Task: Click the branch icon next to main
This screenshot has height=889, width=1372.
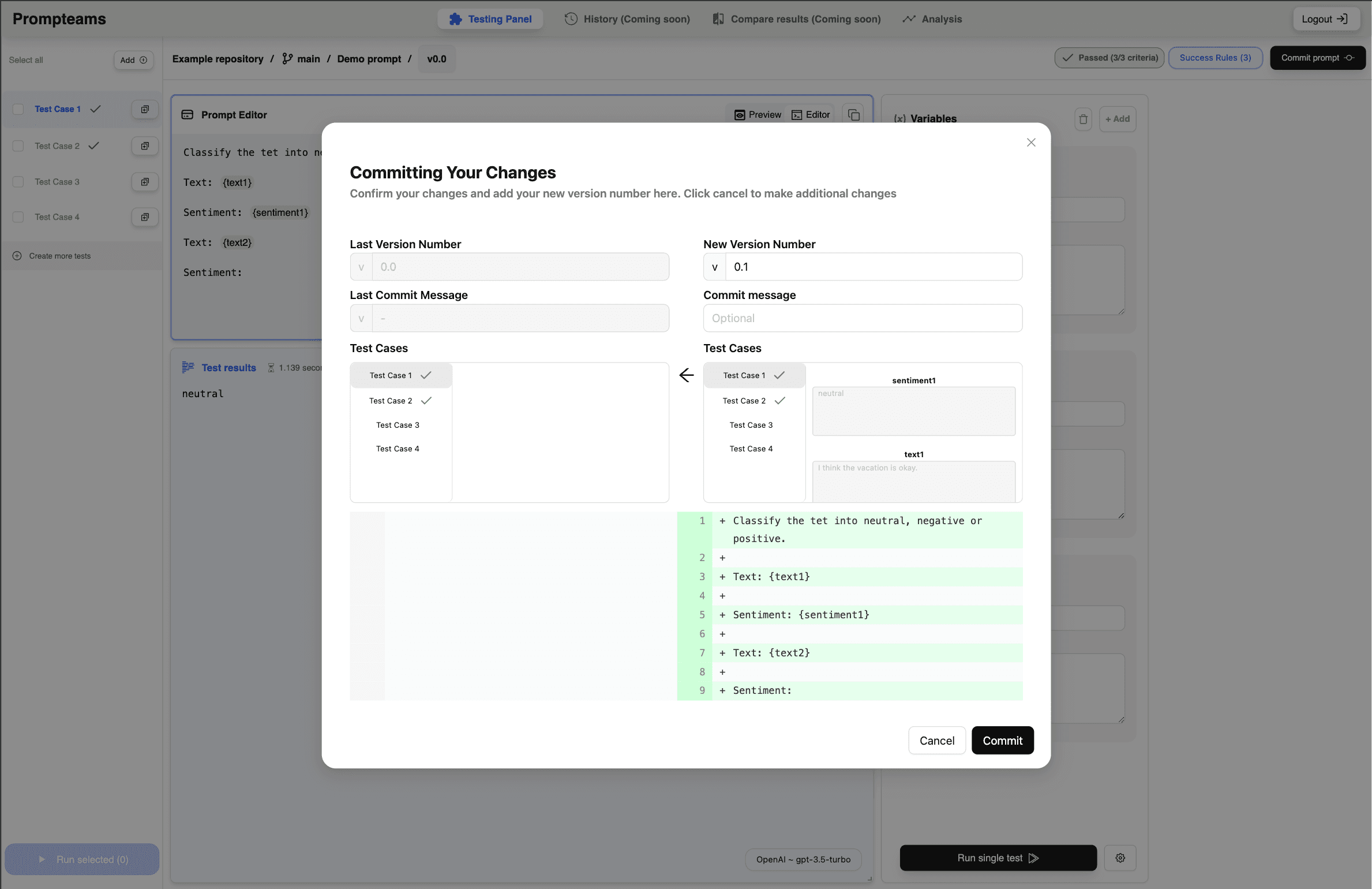Action: pyautogui.click(x=287, y=58)
